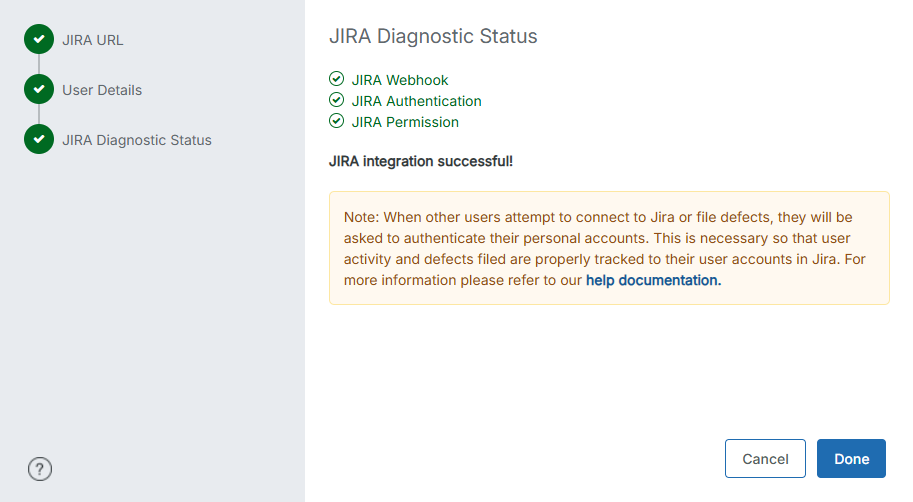Click the JIRA URL step checkmark circle
913x502 pixels.
tap(39, 39)
